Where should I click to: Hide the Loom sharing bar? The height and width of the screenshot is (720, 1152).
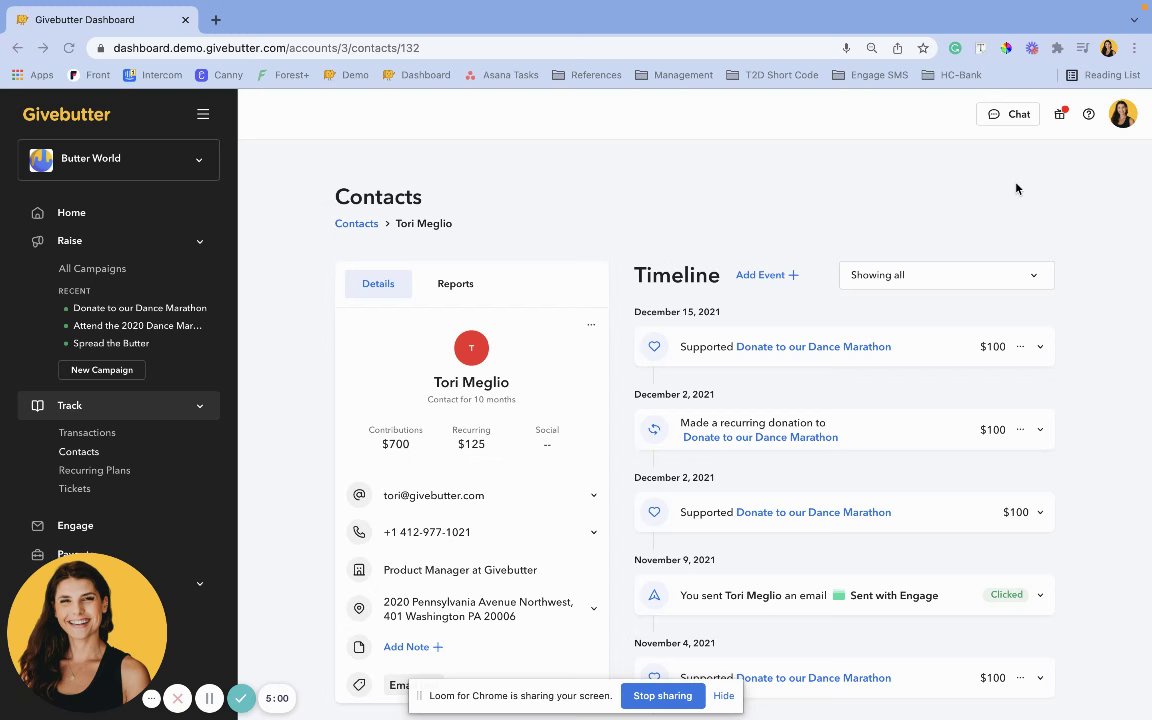724,696
